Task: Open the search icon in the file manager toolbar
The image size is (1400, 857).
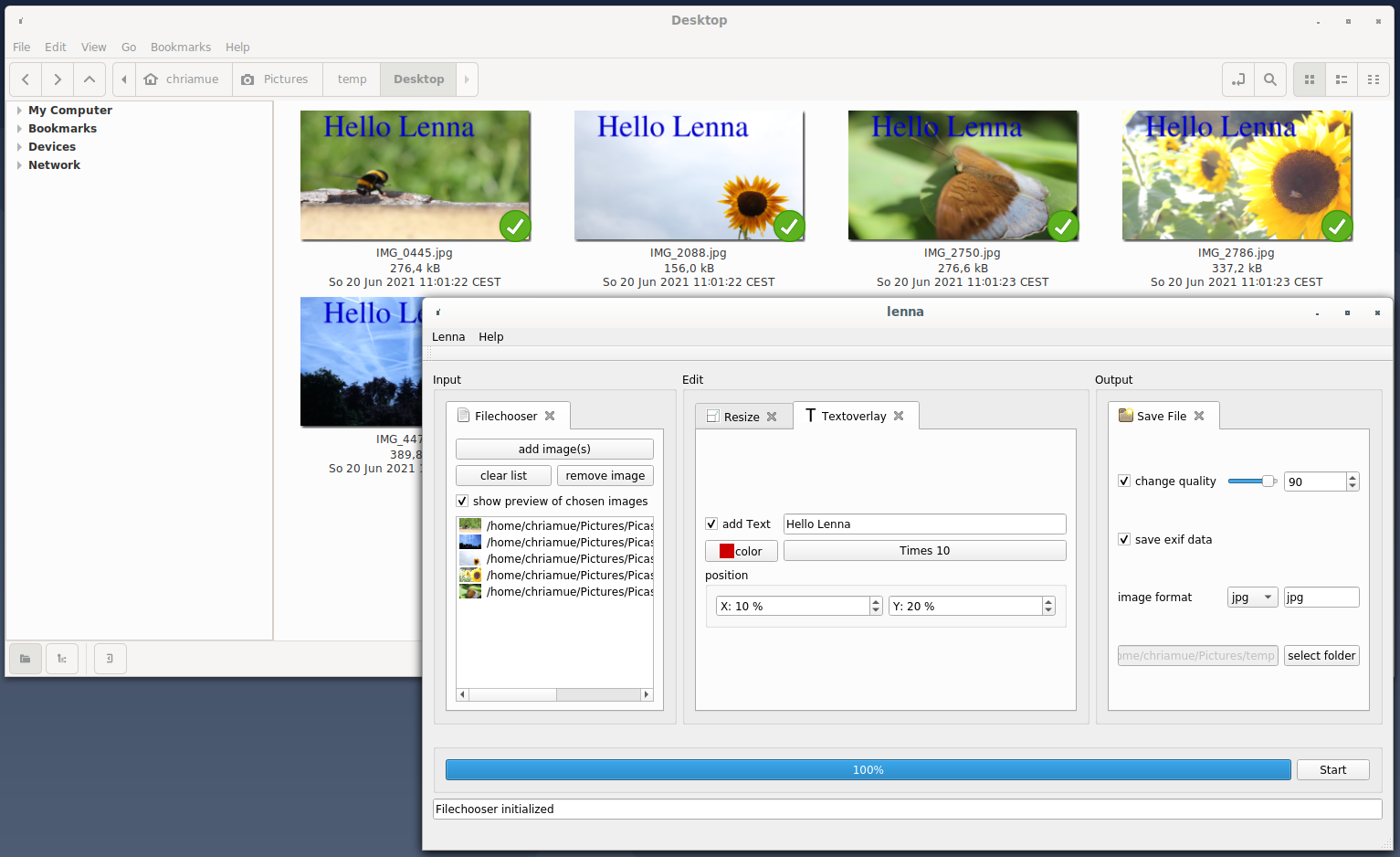Action: (x=1269, y=79)
